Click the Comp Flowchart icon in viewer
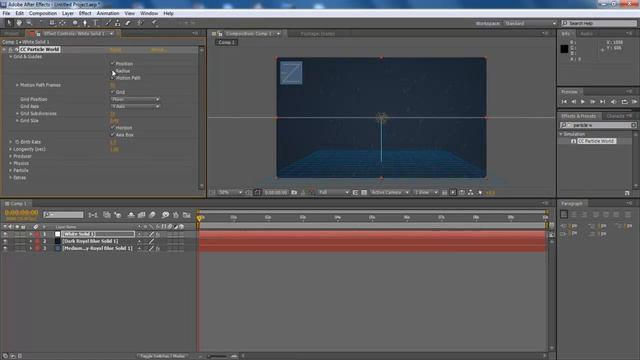640x360 pixels. pos(471,192)
